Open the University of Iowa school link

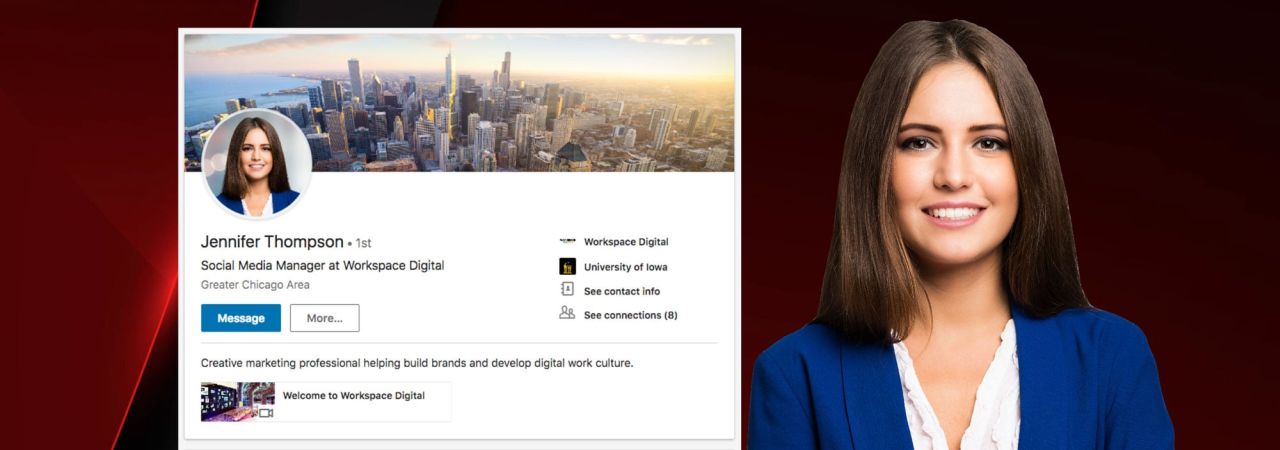pos(625,267)
